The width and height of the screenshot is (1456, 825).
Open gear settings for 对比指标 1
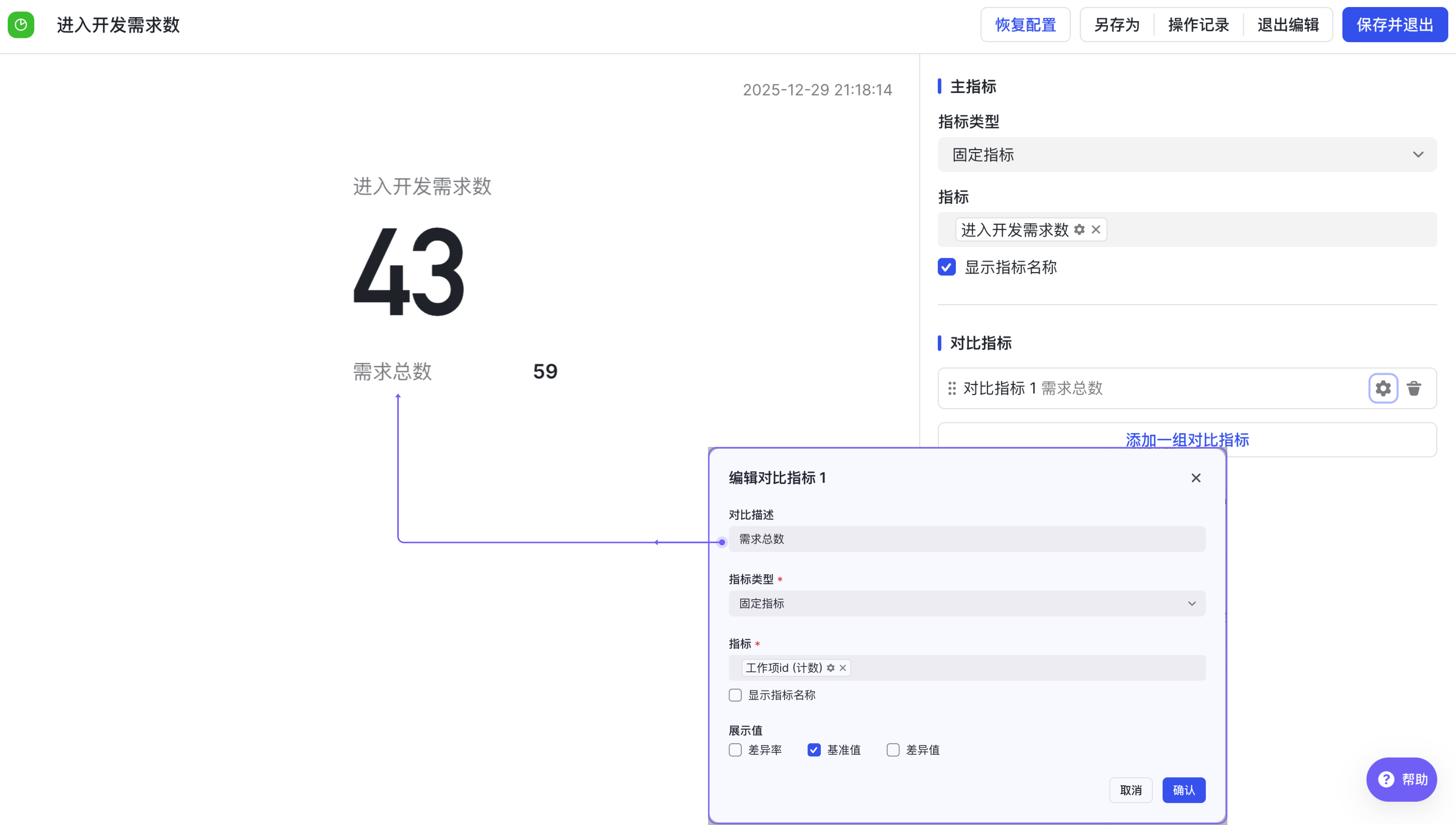(x=1383, y=388)
